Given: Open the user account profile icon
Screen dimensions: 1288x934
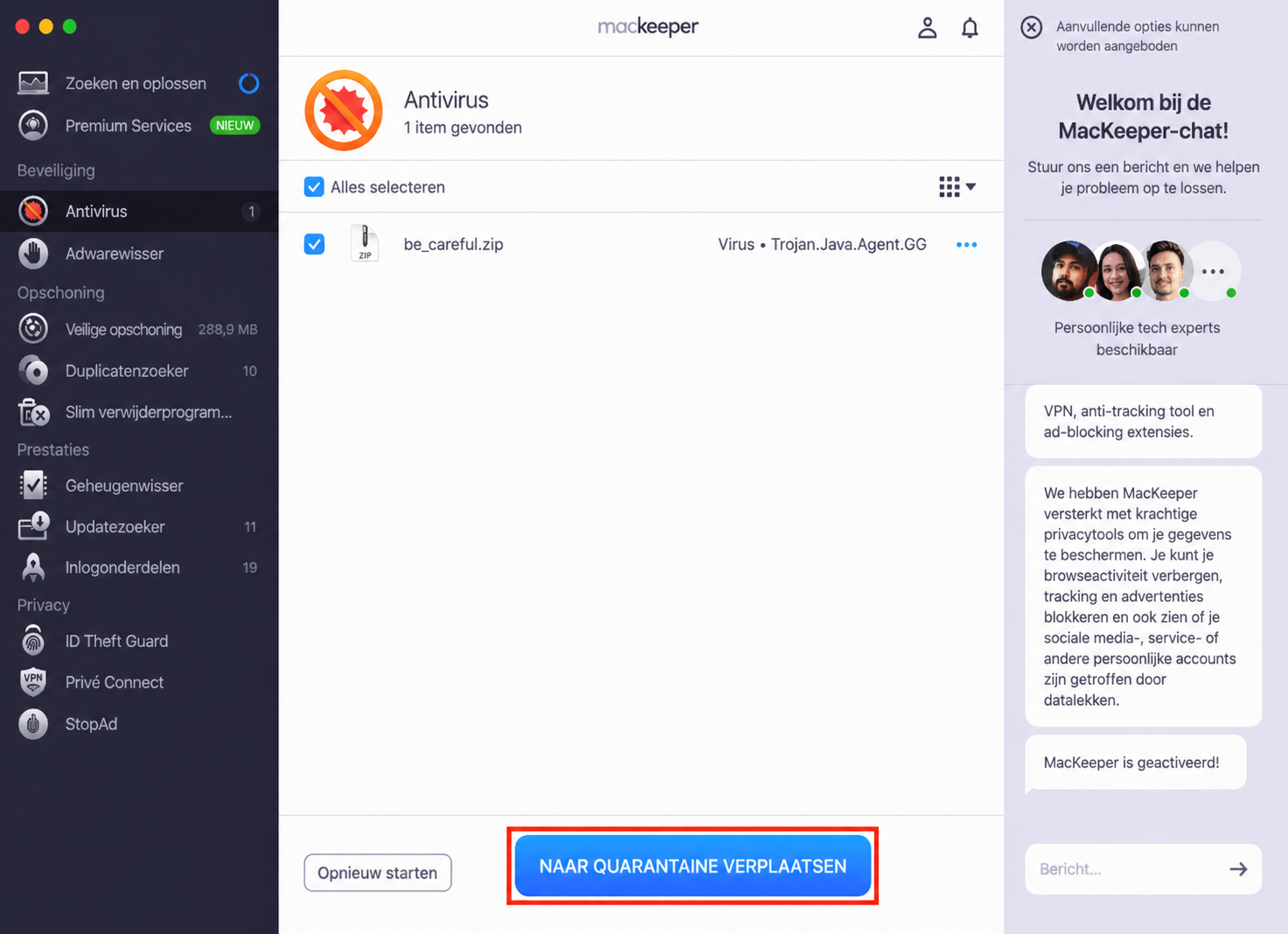Looking at the screenshot, I should pos(927,28).
